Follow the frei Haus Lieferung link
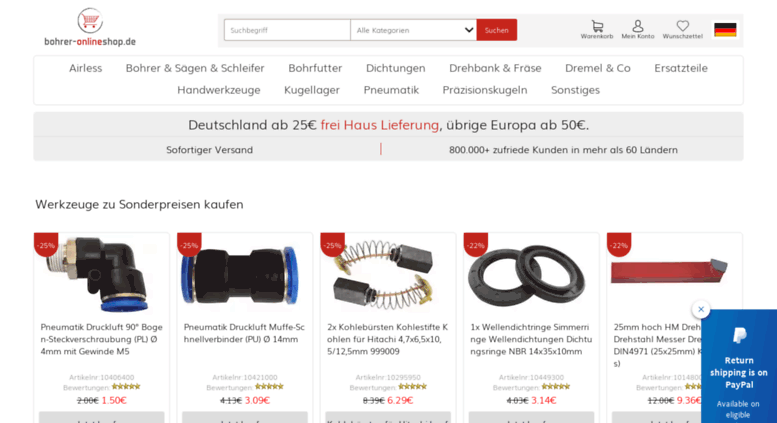The height and width of the screenshot is (423, 777). [x=380, y=125]
